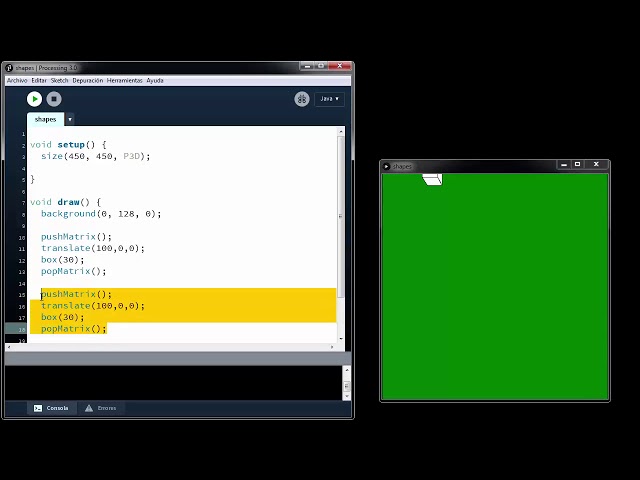Click the 'size(450, 450, P3D);' line
This screenshot has height=480, width=640.
pos(96,156)
